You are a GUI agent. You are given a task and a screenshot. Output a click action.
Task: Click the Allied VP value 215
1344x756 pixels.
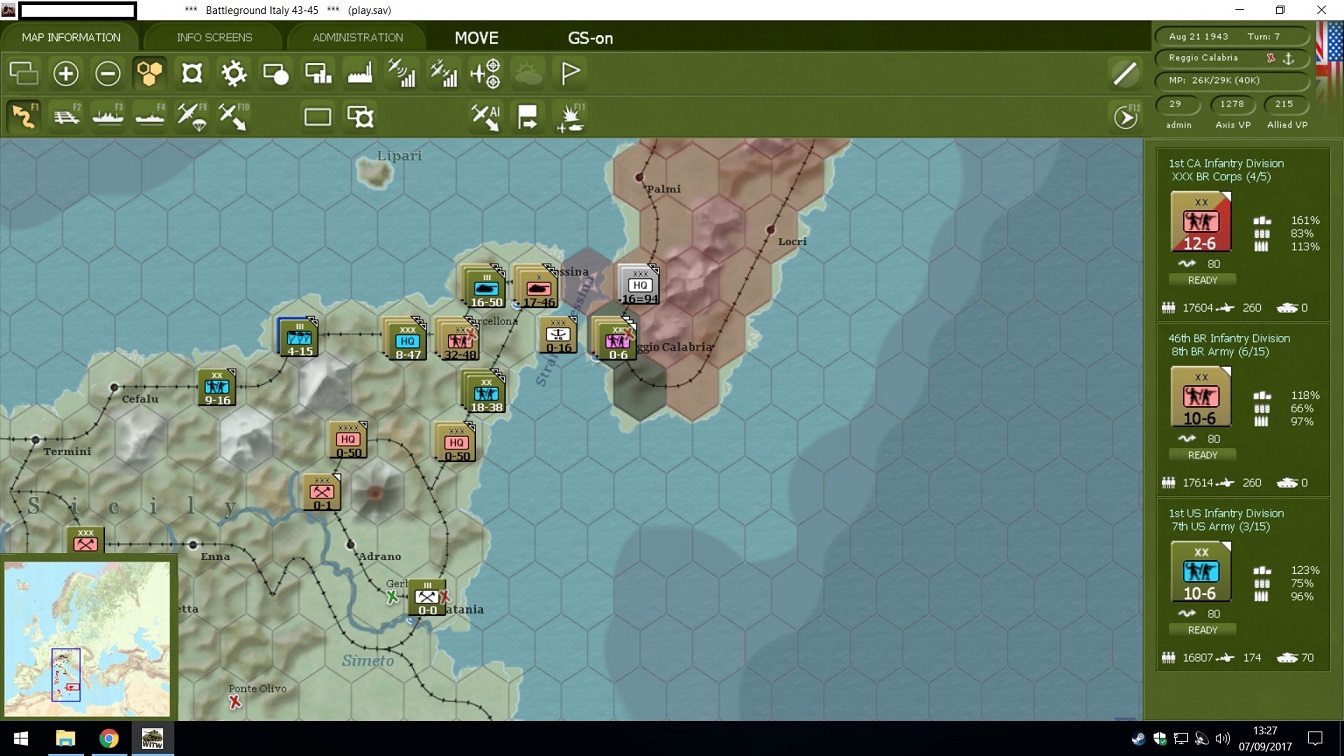coord(1285,104)
